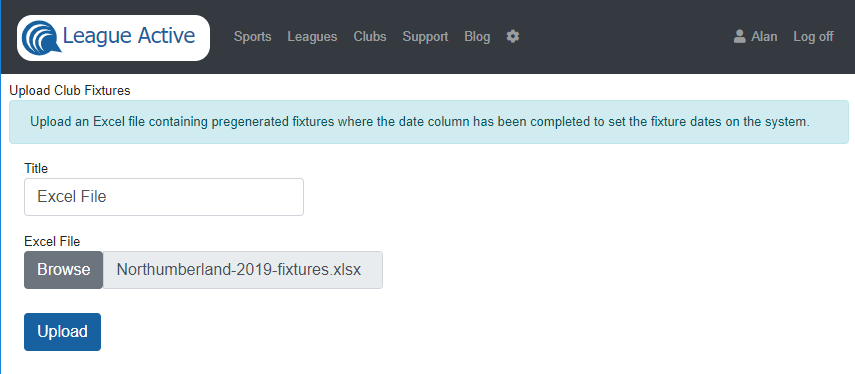The width and height of the screenshot is (855, 374).
Task: Click the League Active white logo badge
Action: [x=113, y=38]
